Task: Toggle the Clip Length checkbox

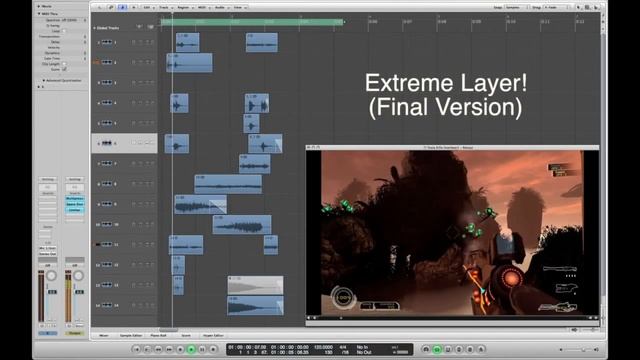Action: 64,64
